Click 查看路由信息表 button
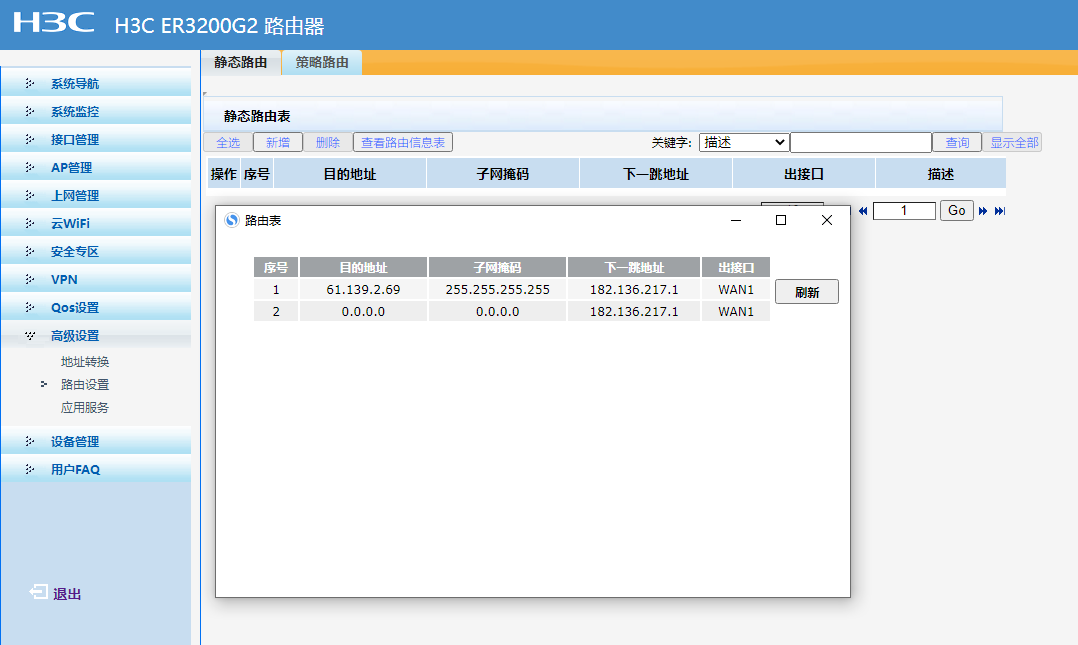The image size is (1078, 645). pyautogui.click(x=403, y=142)
